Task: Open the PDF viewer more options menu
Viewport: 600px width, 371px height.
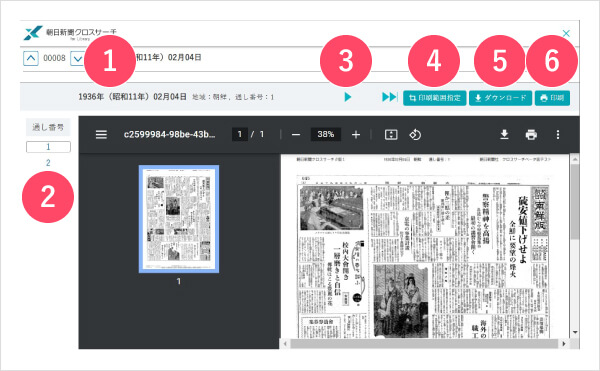Action: click(x=558, y=135)
